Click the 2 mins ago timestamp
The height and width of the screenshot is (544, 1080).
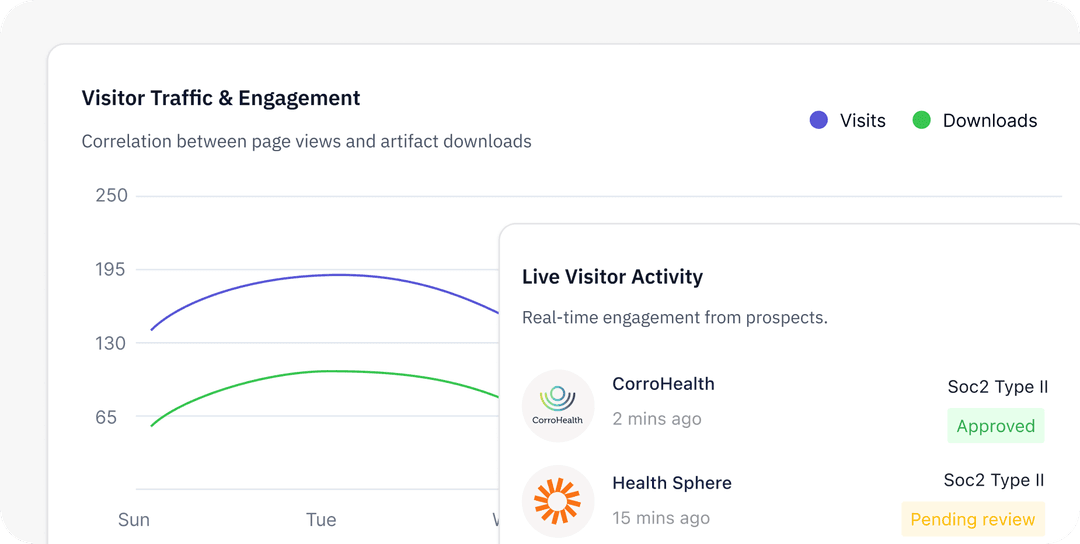(x=657, y=419)
